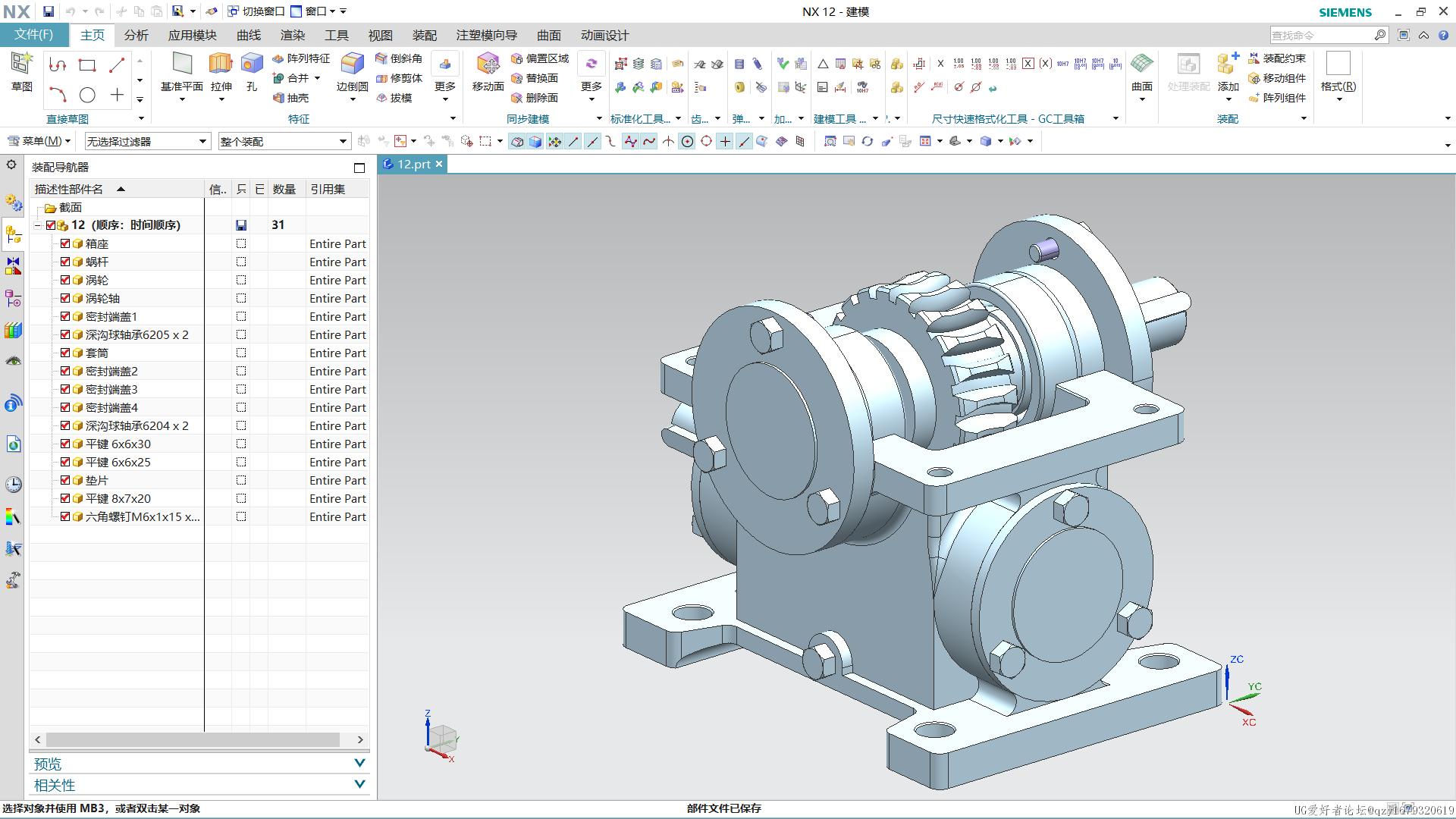This screenshot has height=819, width=1456.
Task: Click the Save icon in the title bar
Action: click(48, 11)
